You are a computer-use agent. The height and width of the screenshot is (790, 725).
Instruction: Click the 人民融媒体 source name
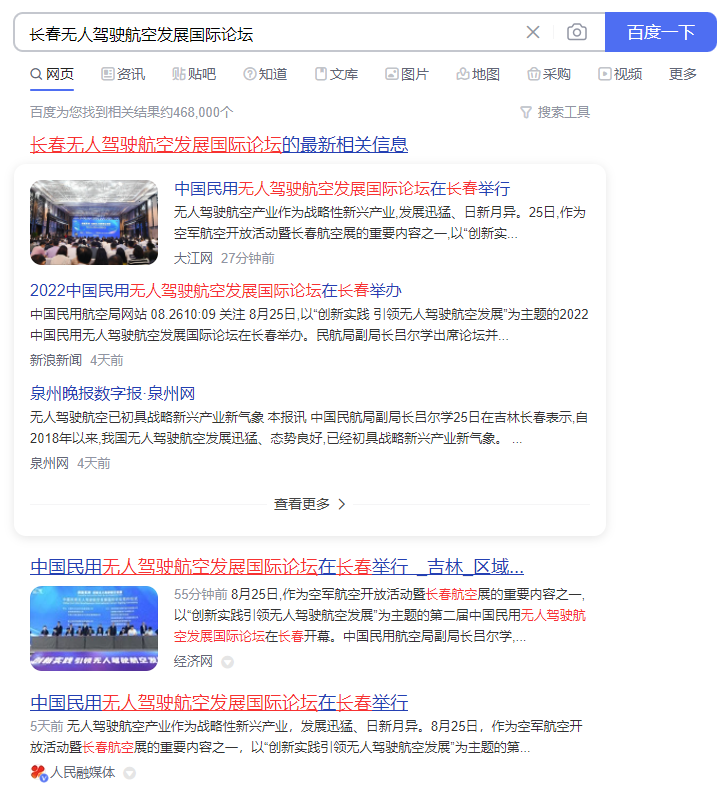click(83, 772)
